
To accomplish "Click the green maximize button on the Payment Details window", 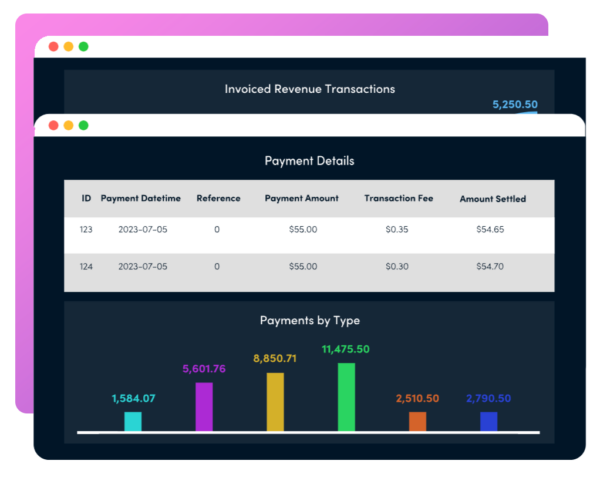I will click(x=83, y=125).
